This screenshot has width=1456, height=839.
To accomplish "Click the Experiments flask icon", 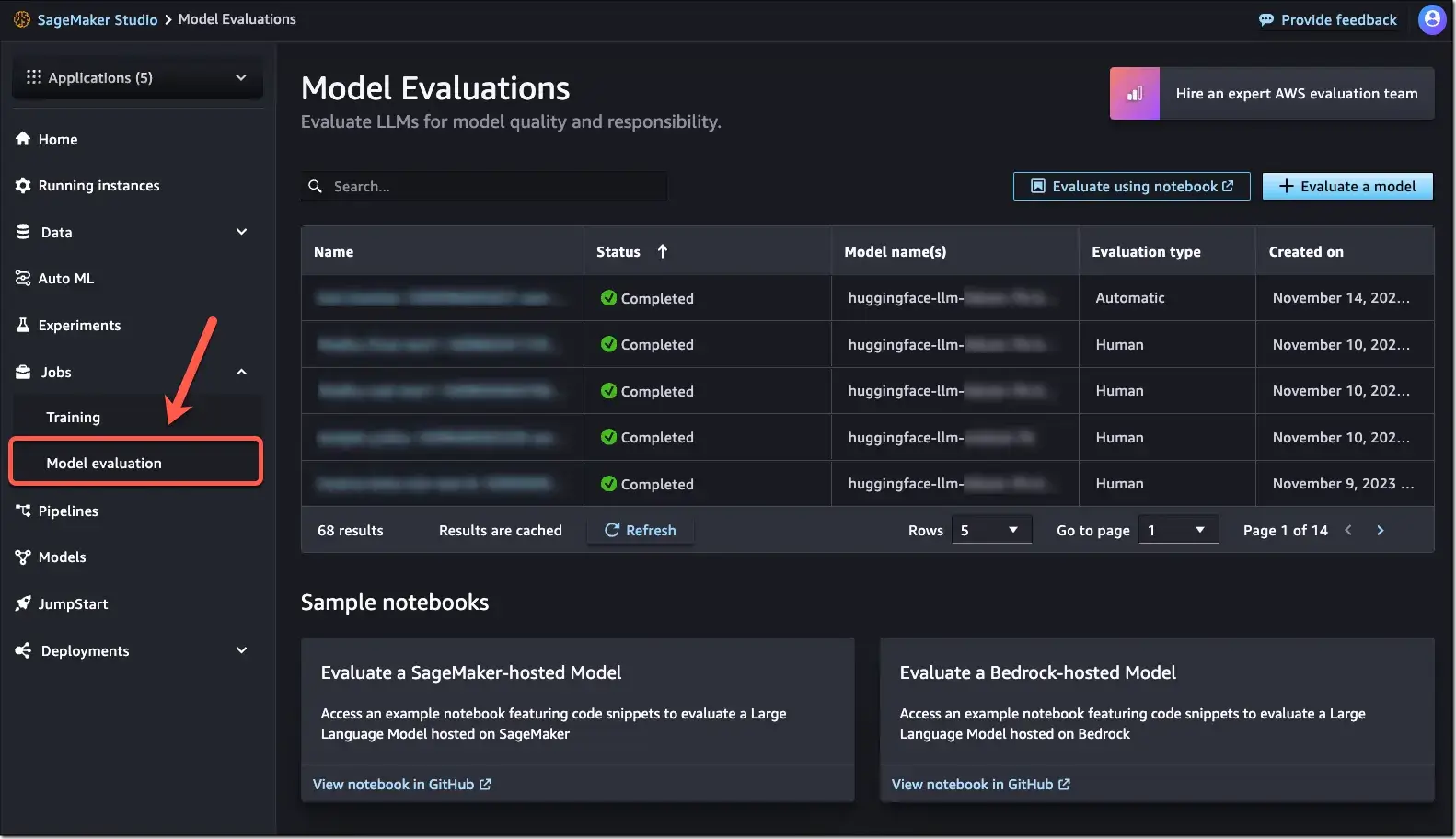I will 23,325.
